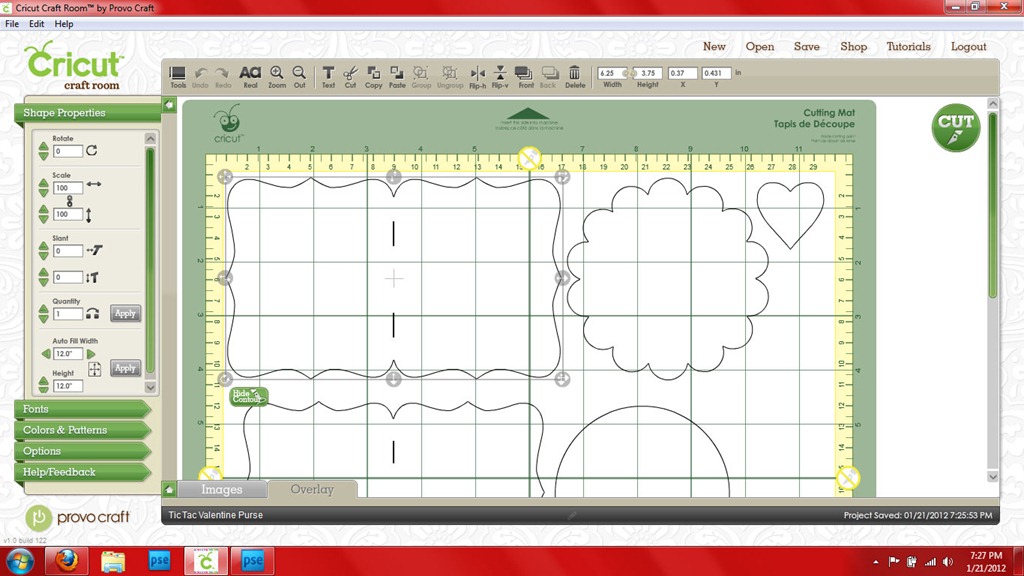
Task: Click horizontal scale arrows icon
Action: coord(93,184)
